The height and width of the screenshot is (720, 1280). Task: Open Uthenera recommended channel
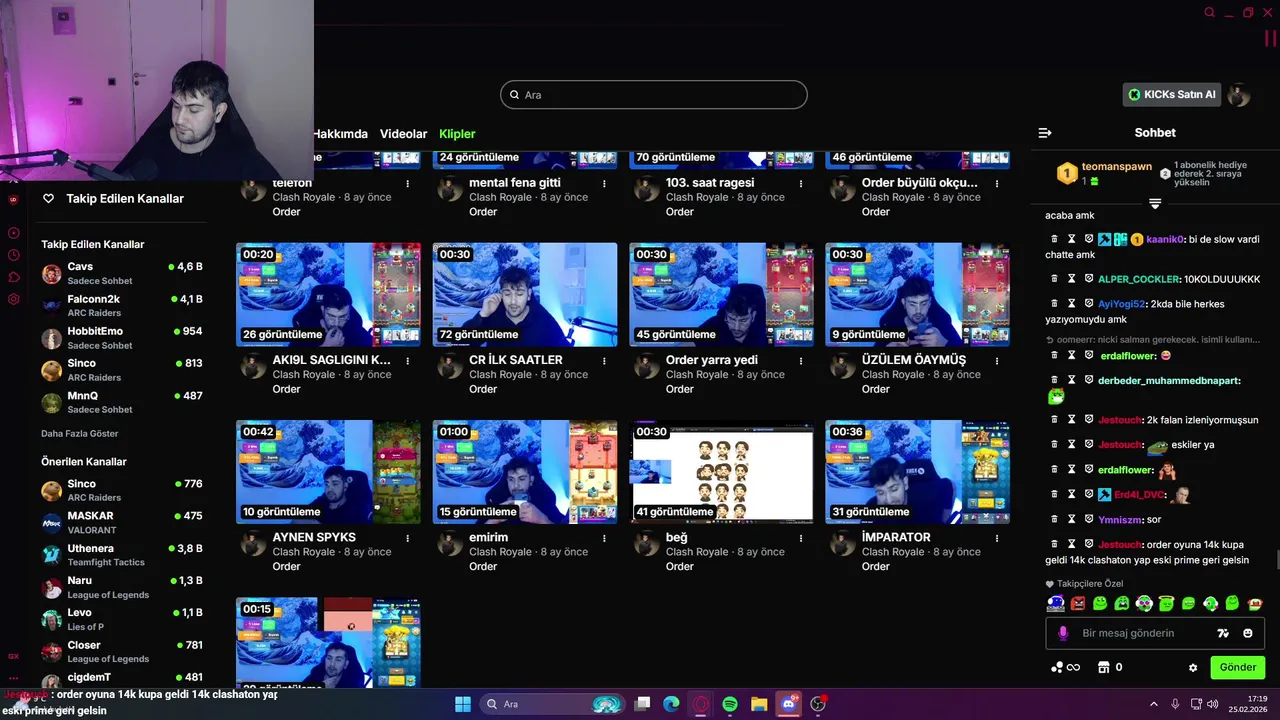[122, 555]
